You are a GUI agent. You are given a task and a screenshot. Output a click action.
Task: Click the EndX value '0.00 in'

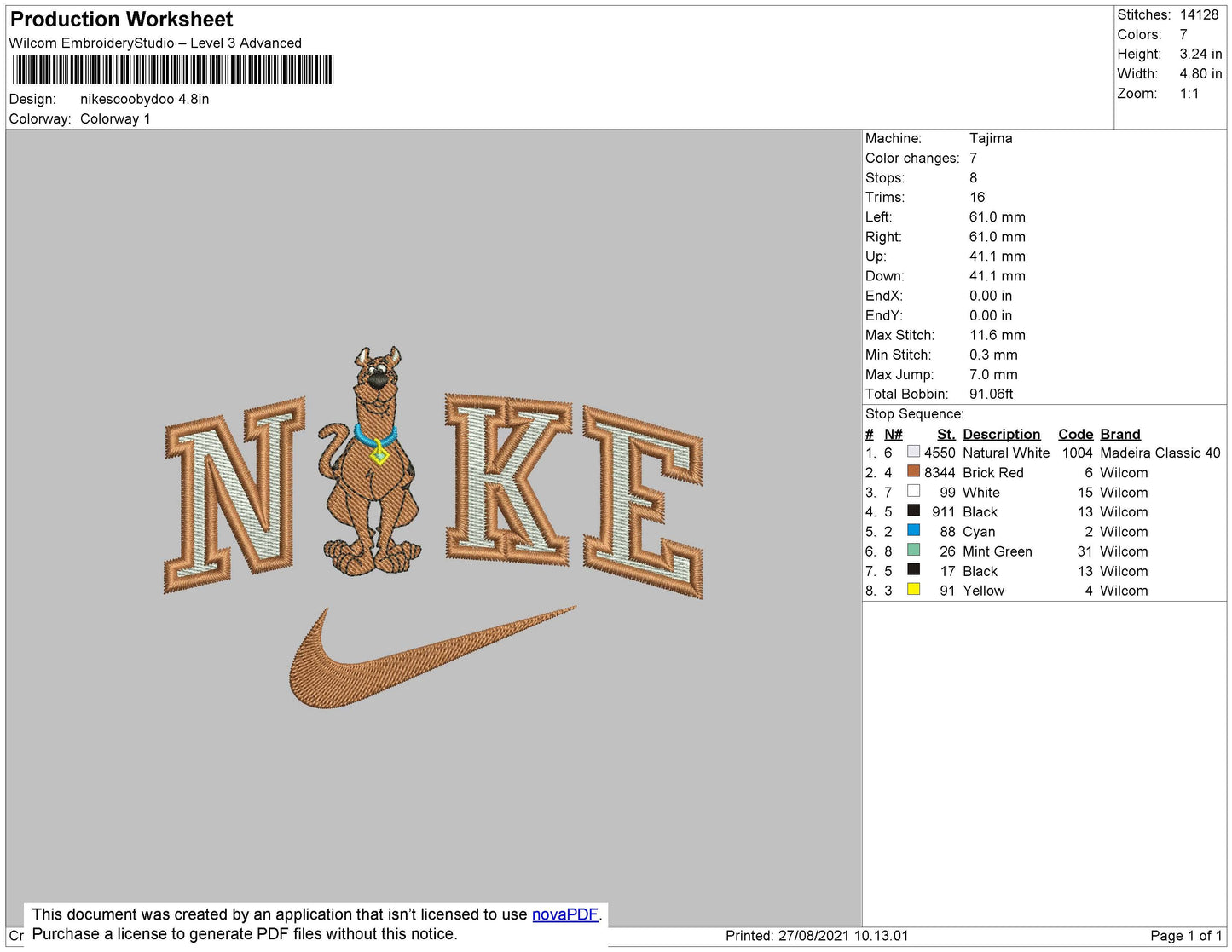pos(991,296)
